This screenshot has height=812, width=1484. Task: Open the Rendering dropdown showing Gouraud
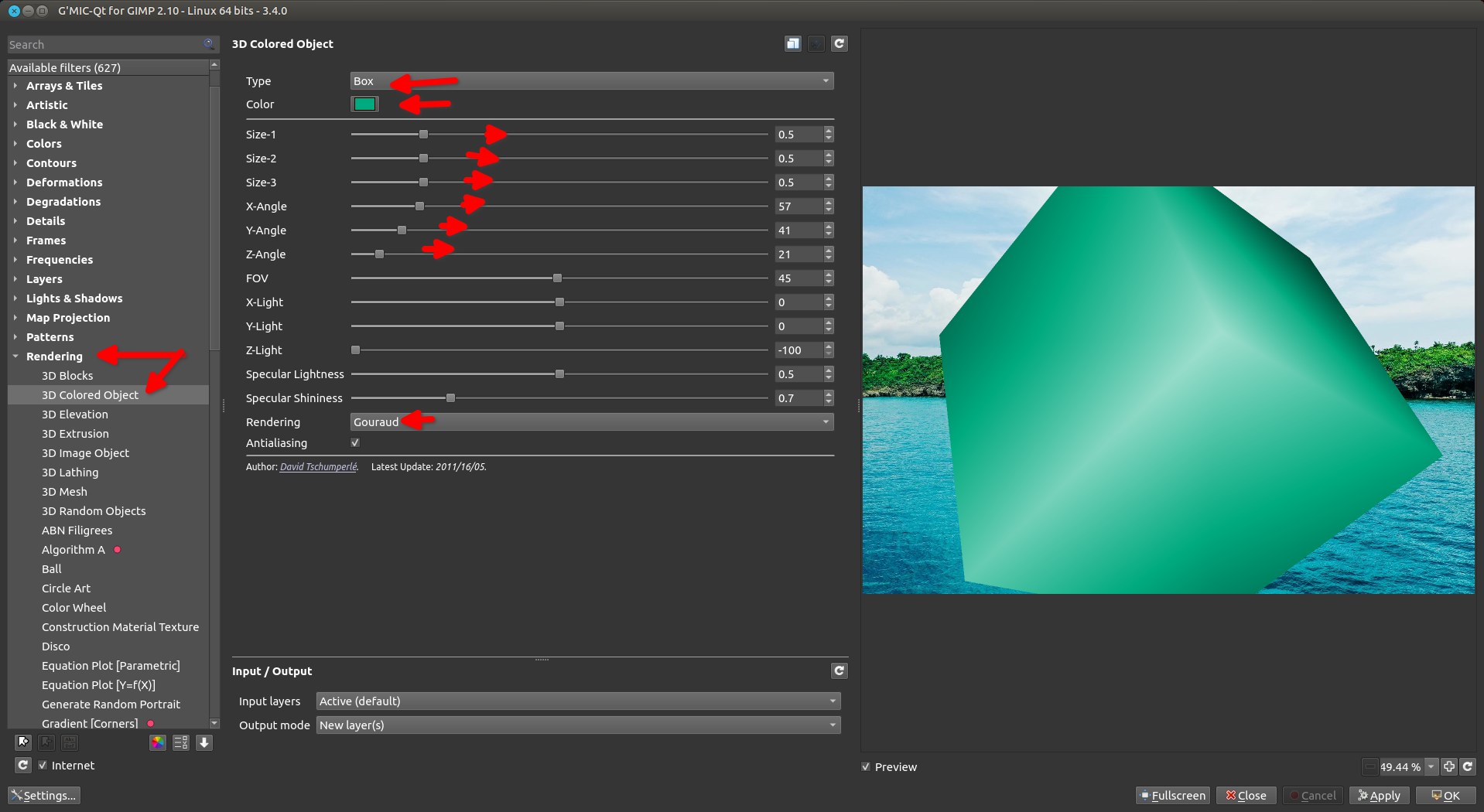(592, 421)
